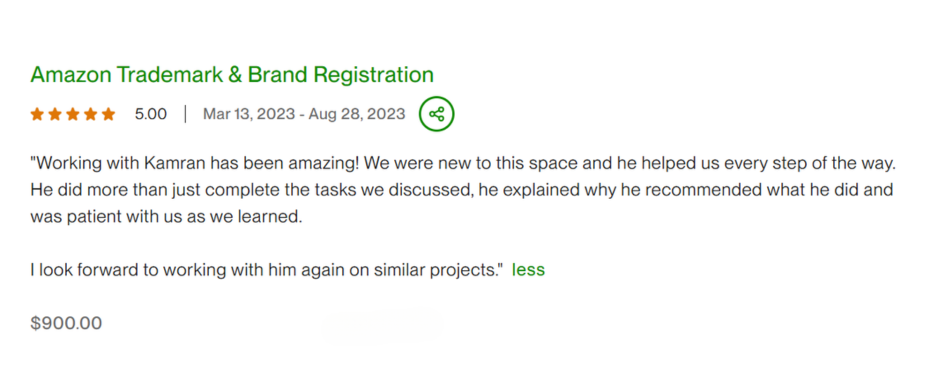Click the word "Registration" in the title
Viewport: 938px width, 375px height.
click(x=374, y=75)
